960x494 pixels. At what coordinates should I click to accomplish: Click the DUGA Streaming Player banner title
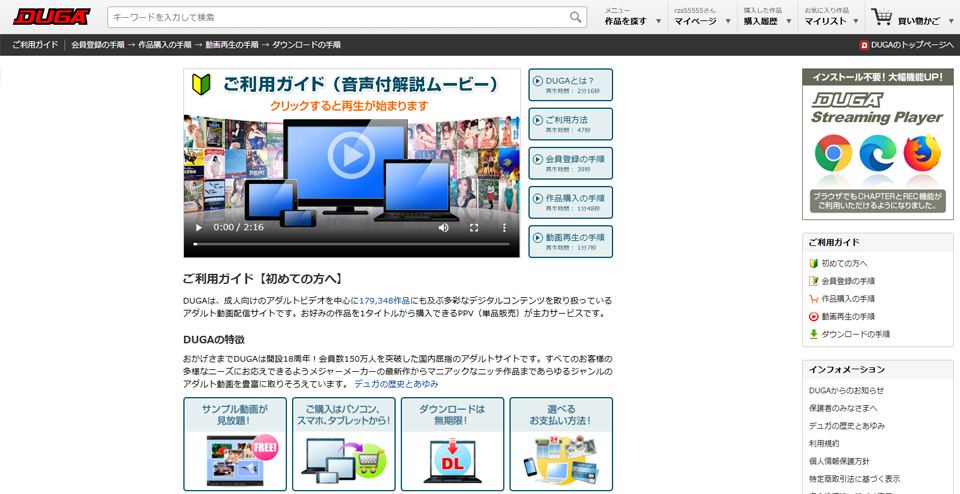click(877, 108)
